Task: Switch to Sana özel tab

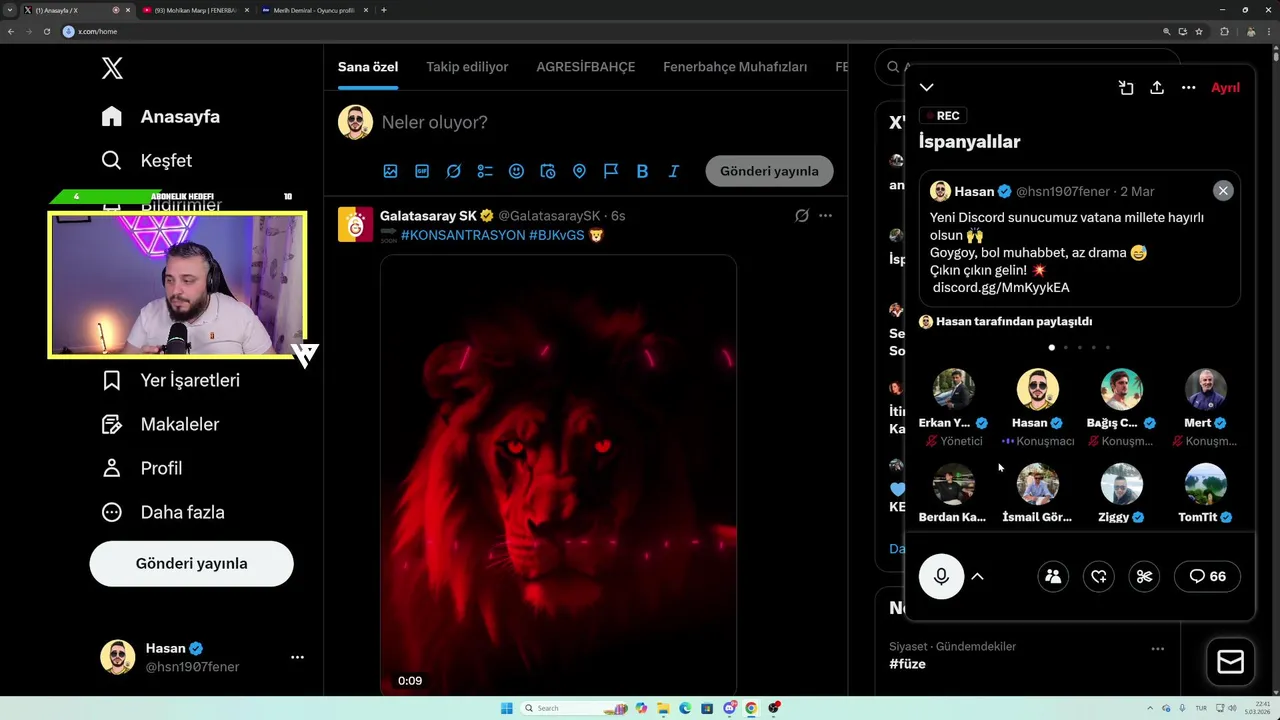Action: click(x=368, y=67)
